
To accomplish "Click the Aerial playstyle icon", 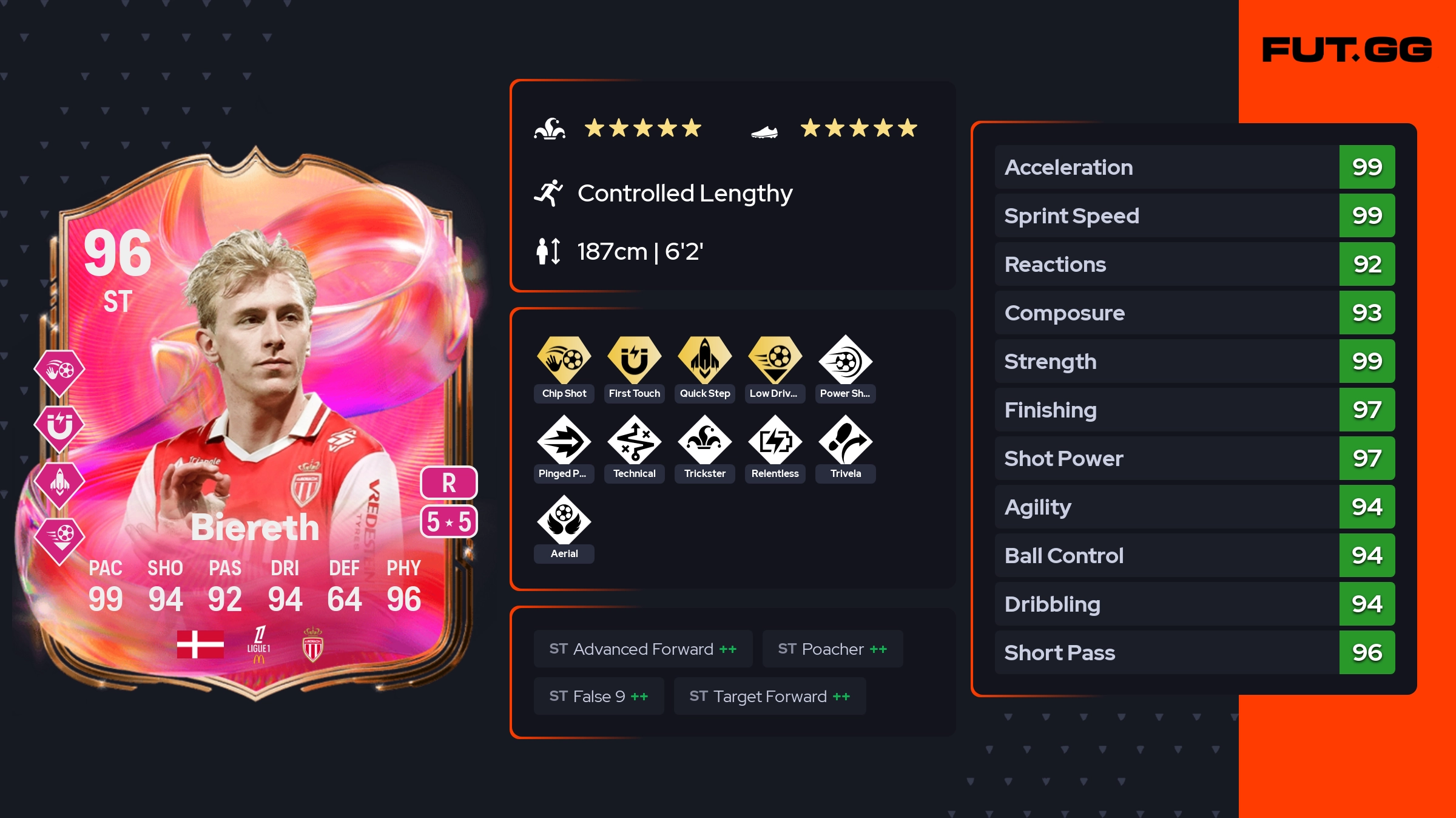I will point(564,521).
